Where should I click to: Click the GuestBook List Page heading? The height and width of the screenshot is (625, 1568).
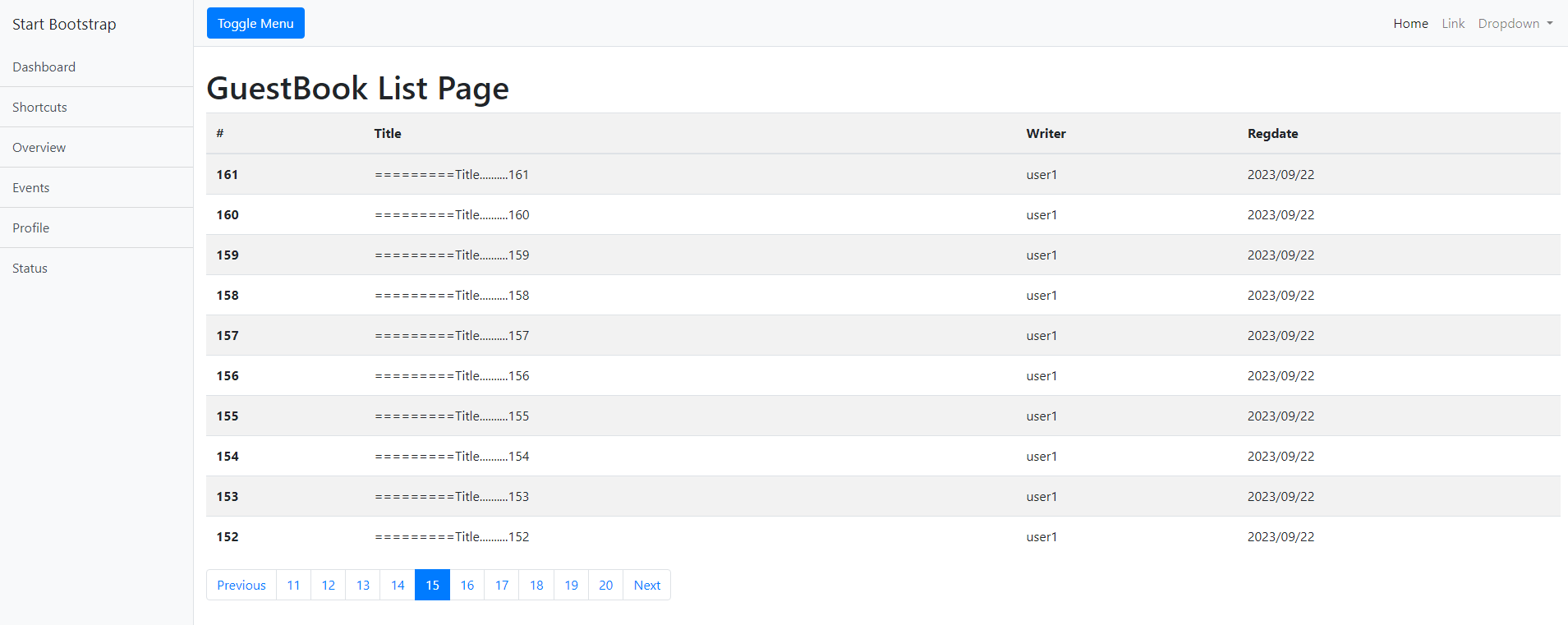click(x=357, y=88)
